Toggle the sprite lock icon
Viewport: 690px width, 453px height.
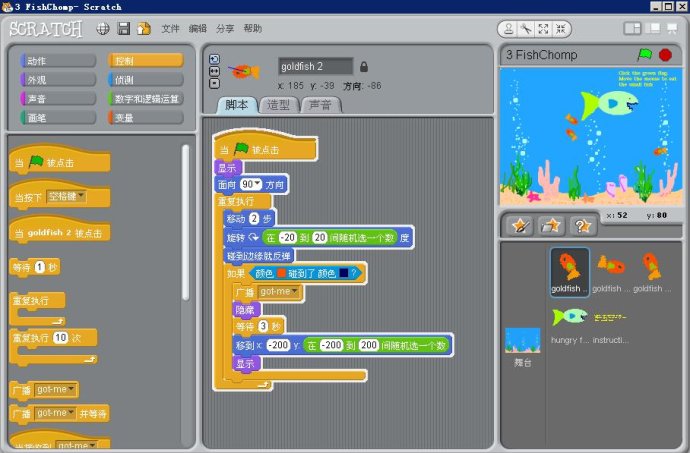363,67
